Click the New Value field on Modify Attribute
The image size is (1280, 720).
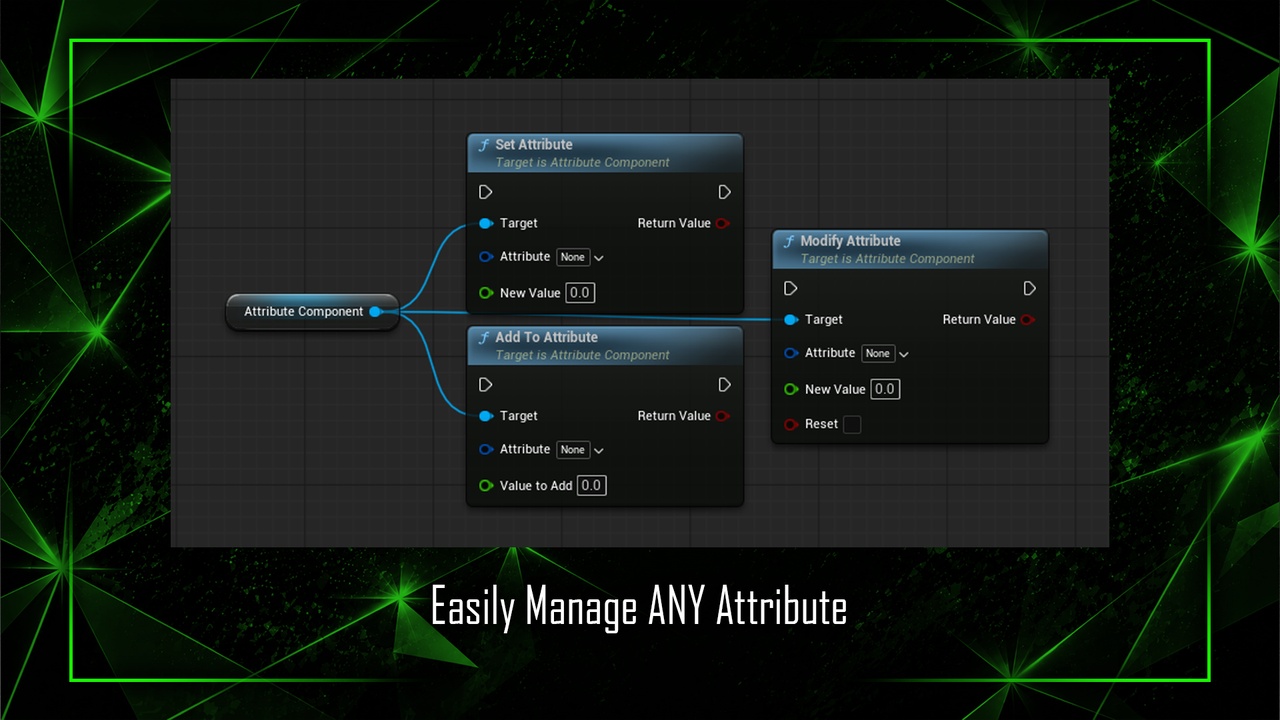tap(885, 389)
